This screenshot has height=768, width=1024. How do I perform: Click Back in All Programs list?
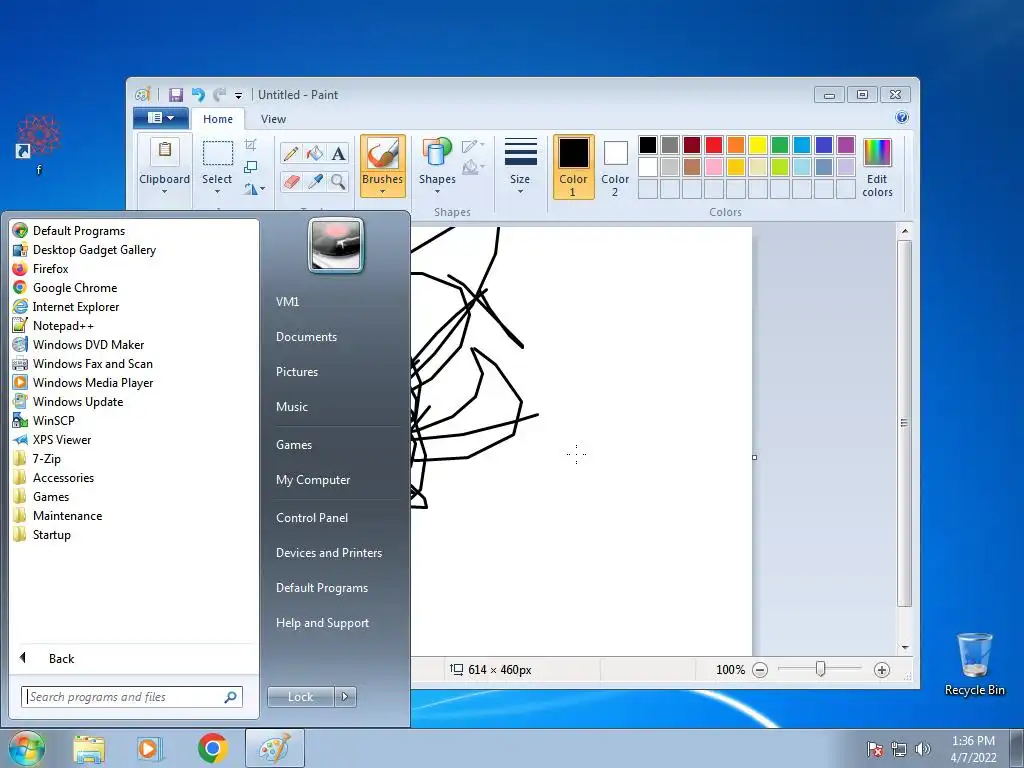tap(61, 658)
